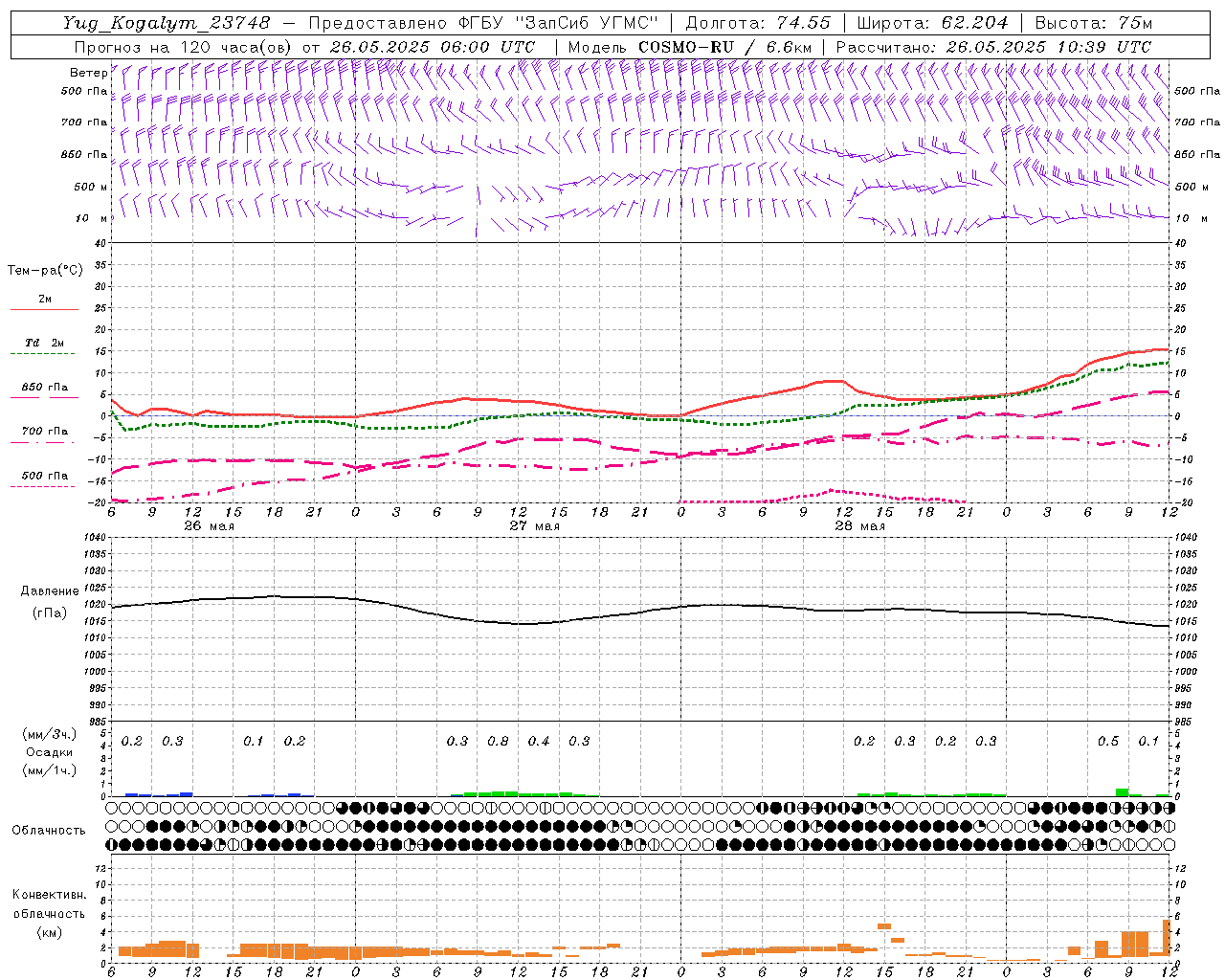The width and height of the screenshot is (1225, 980).
Task: Click the red 2м legend line sample
Action: click(x=44, y=310)
